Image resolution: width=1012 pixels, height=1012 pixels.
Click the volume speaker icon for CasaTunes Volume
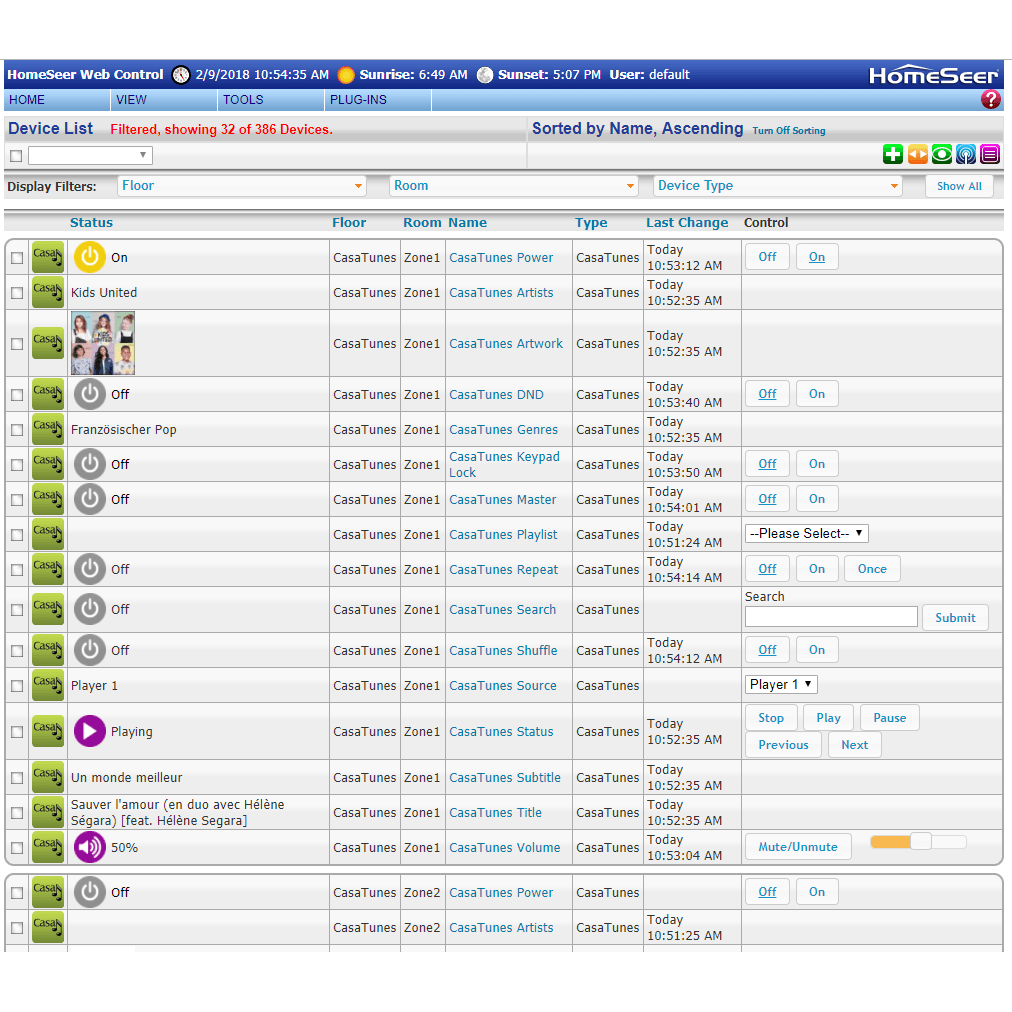[x=89, y=847]
